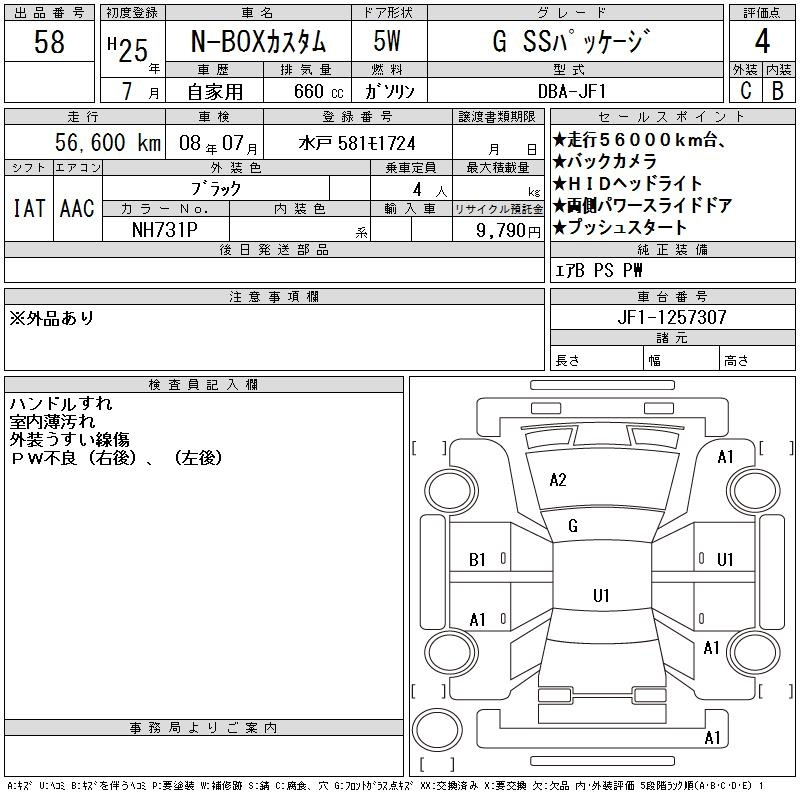Image resolution: width=800 pixels, height=800 pixels.
Task: Select the exterior color ブラック
Action: (x=216, y=189)
